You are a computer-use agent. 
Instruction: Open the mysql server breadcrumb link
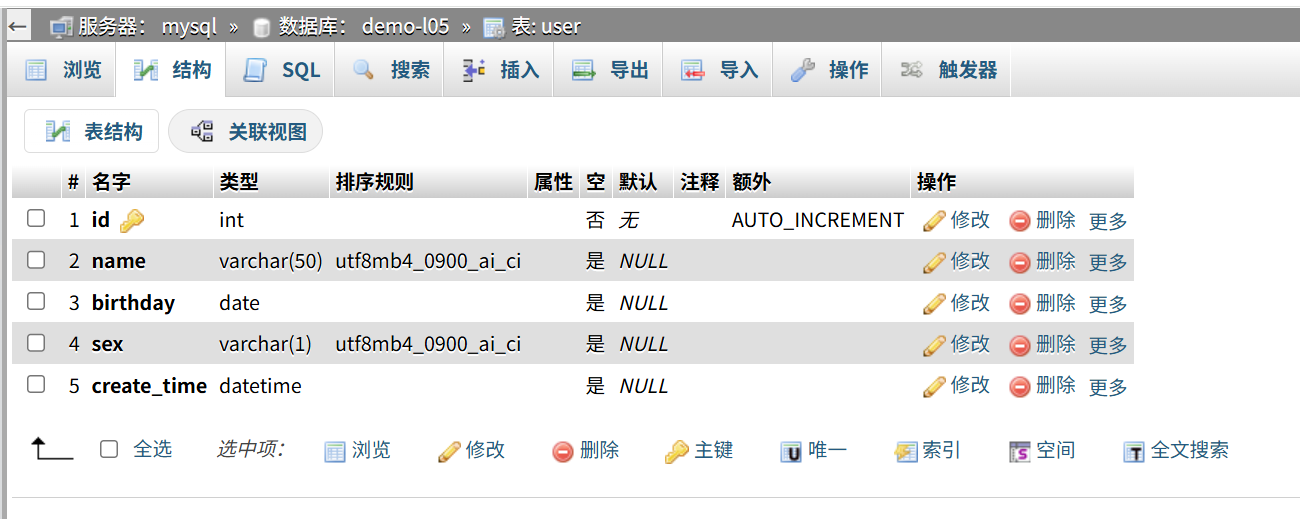(x=191, y=26)
